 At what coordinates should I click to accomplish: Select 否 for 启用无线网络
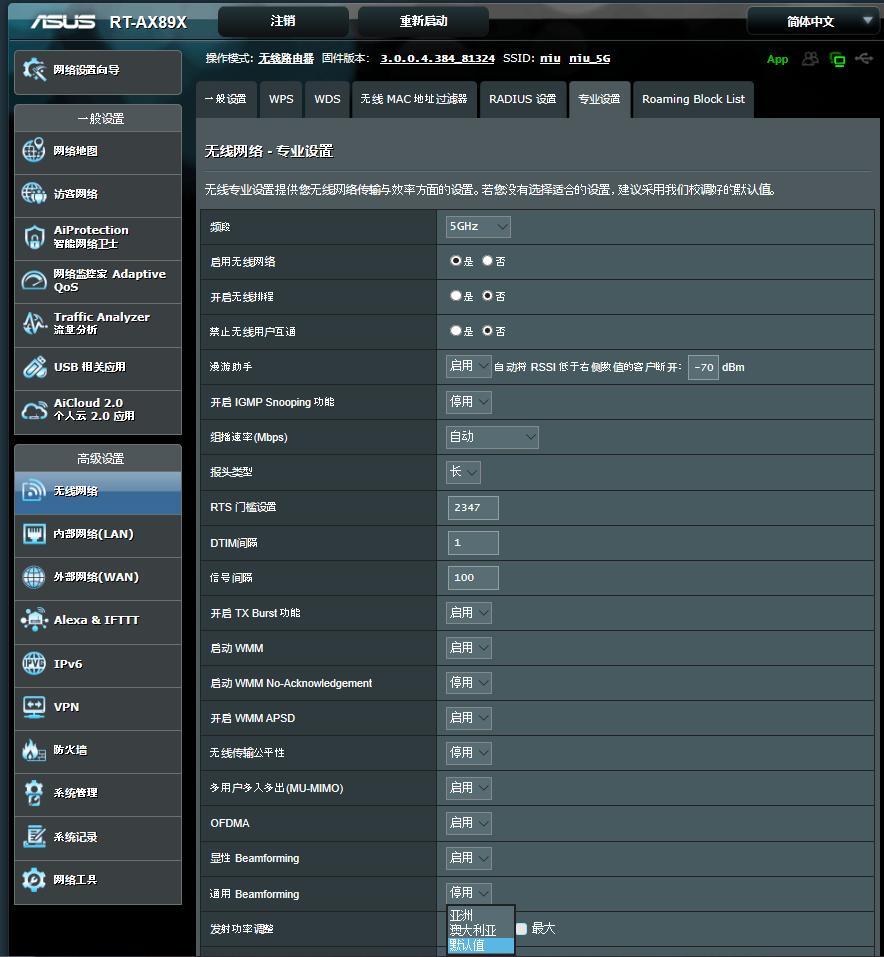click(488, 261)
